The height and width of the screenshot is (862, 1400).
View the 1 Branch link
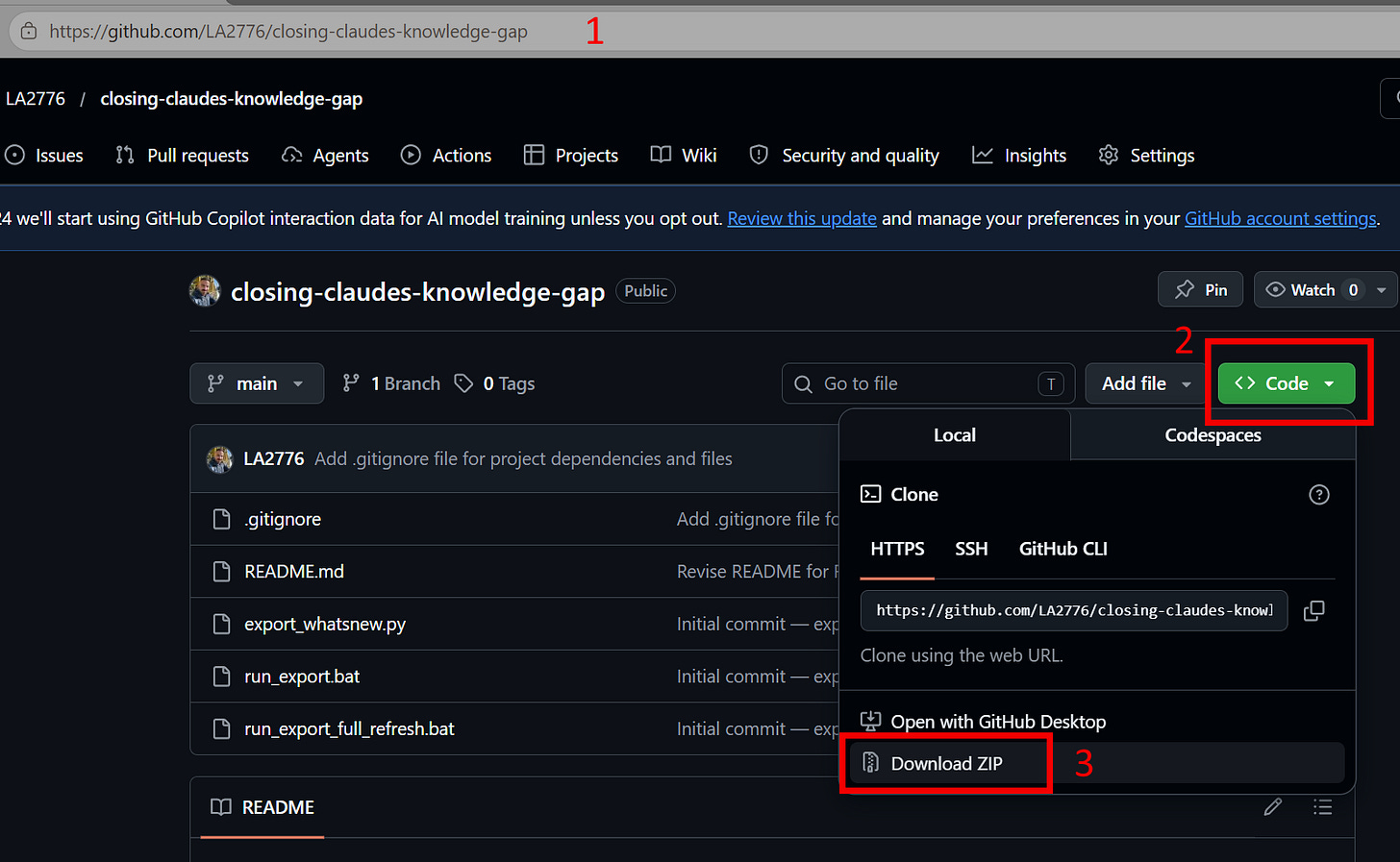[x=391, y=383]
